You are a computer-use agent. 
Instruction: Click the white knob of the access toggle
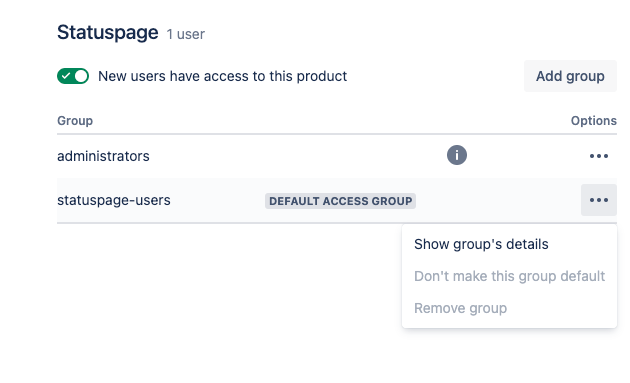[x=81, y=76]
